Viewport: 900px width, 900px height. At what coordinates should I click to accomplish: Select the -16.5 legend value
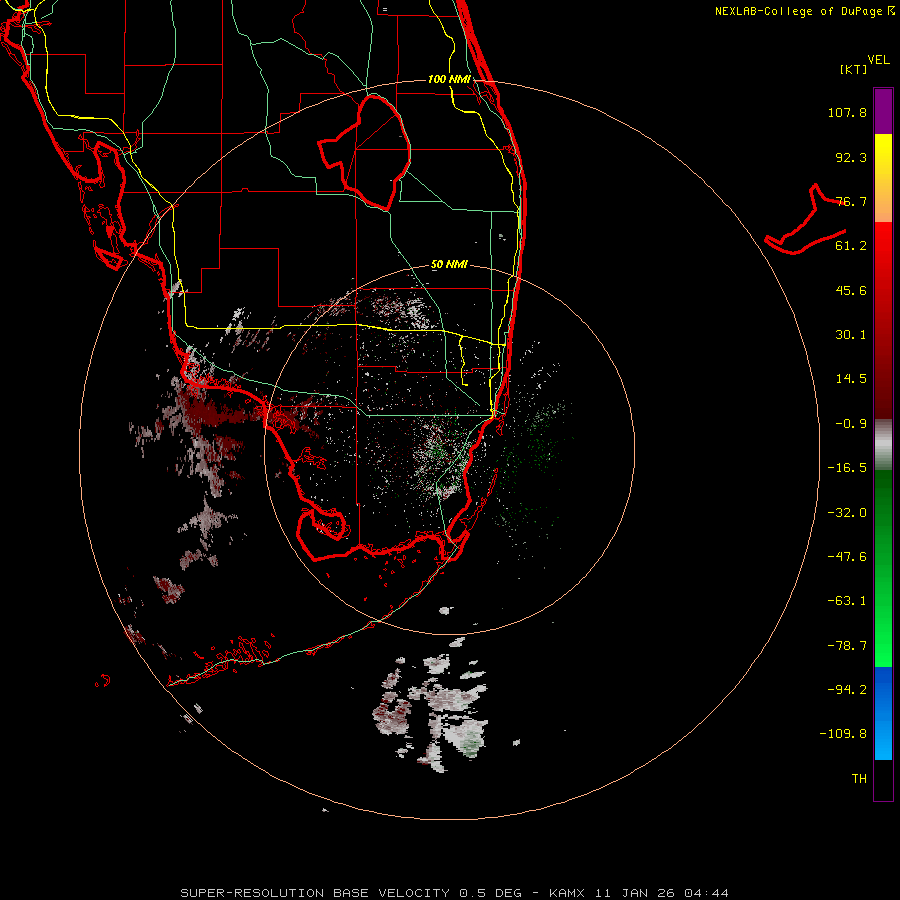847,468
